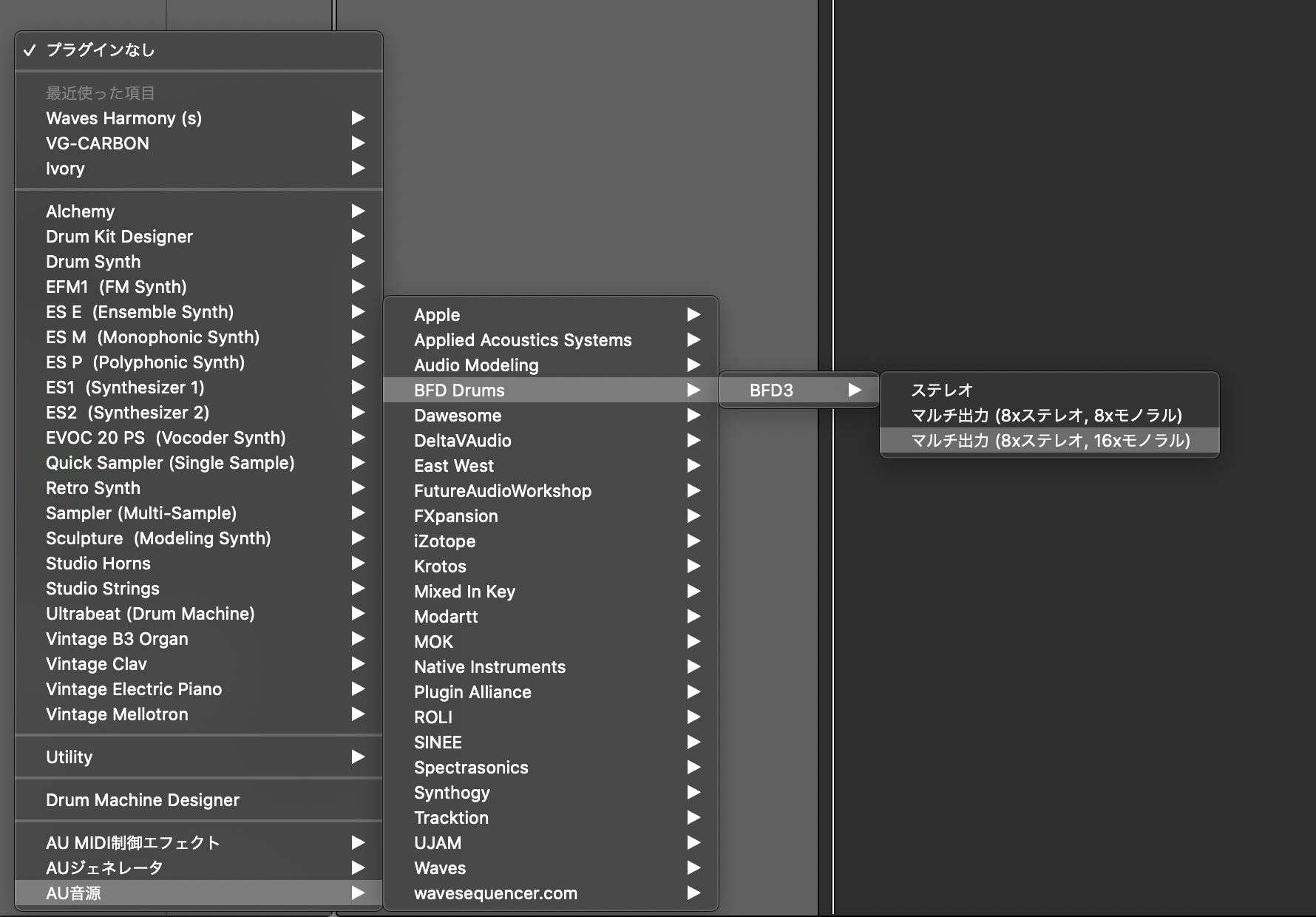Open FutureAudioWorkshop submenu
Viewport: 1316px width, 917px height.
pos(551,491)
